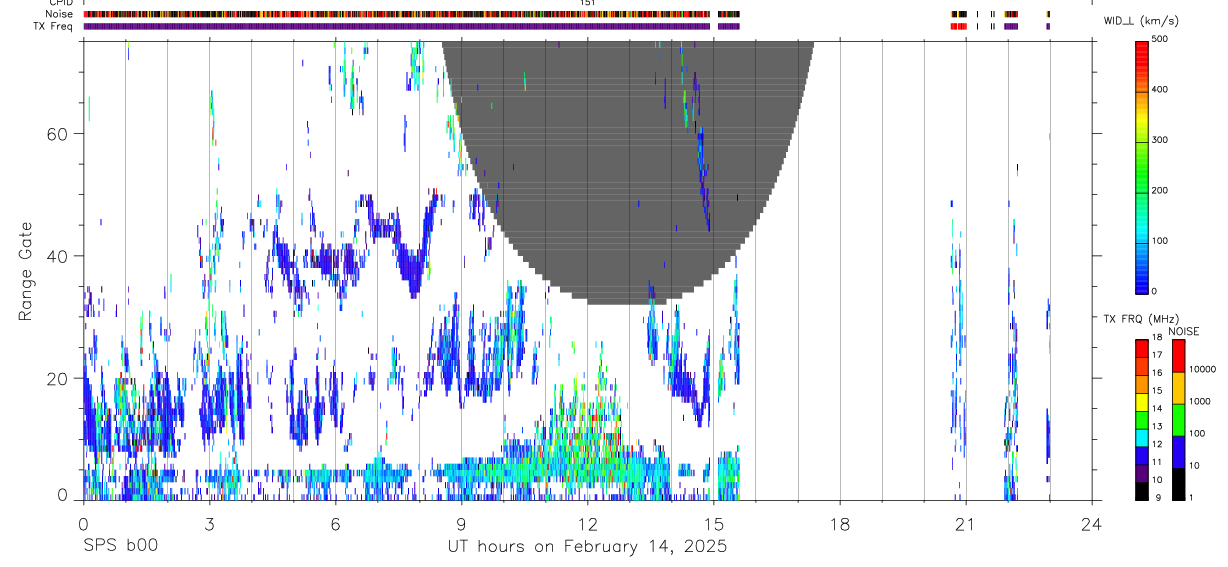The image size is (1228, 567).
Task: Click the 21 tick on UT hours axis
Action: coord(965,522)
